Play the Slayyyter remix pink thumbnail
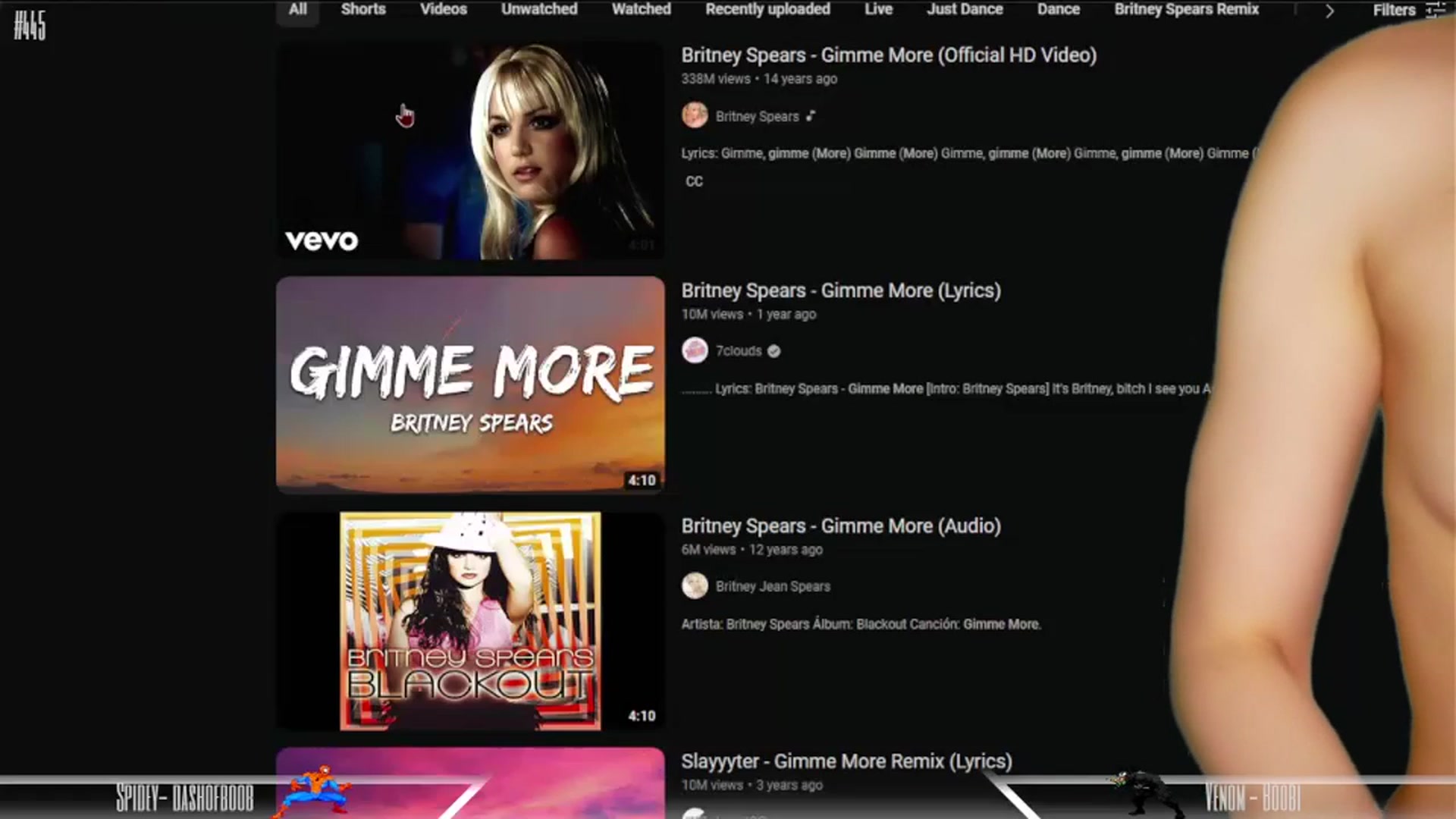Image resolution: width=1456 pixels, height=819 pixels. [x=470, y=783]
